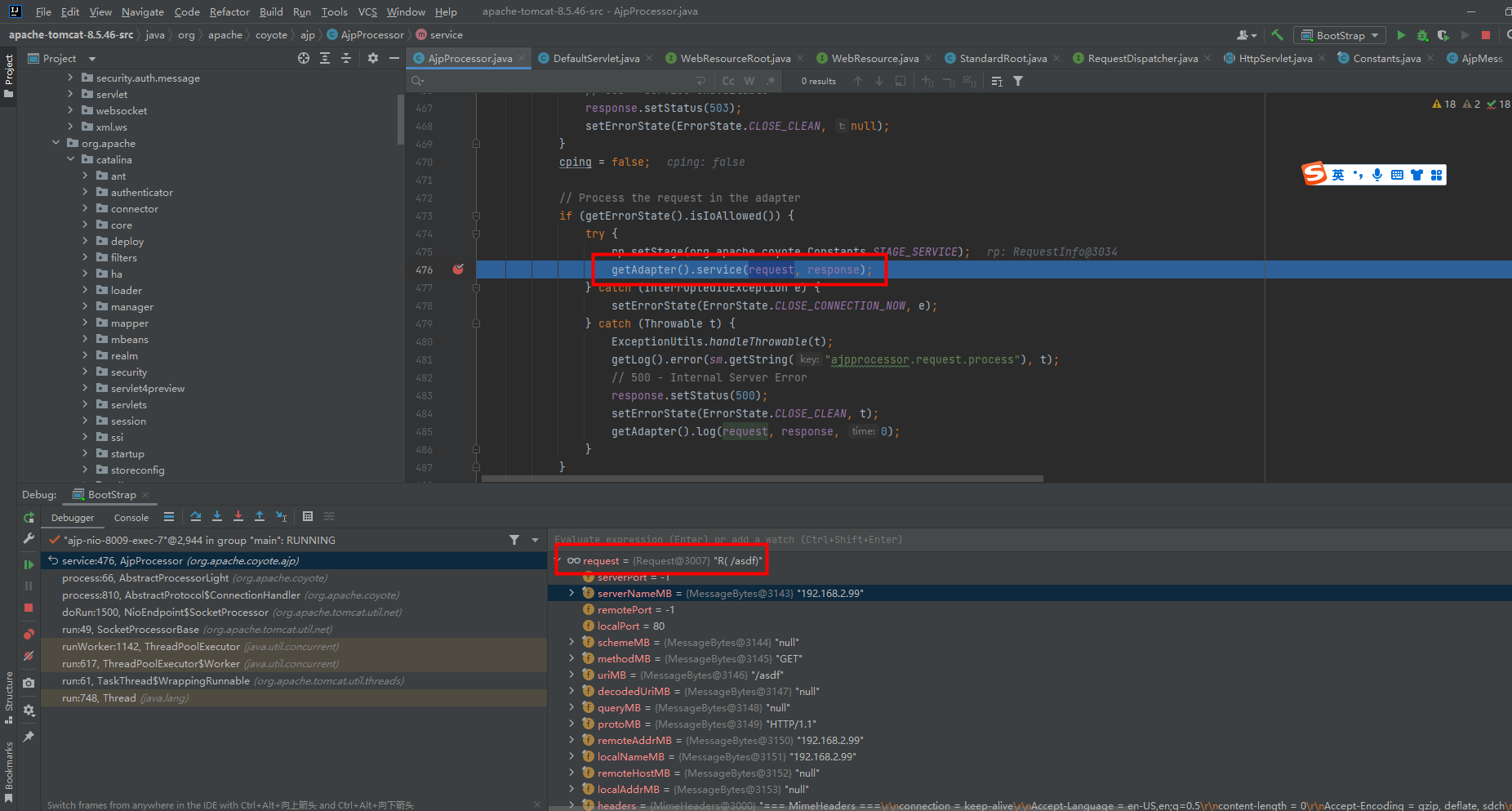Stop the running process in top toolbar
The height and width of the screenshot is (811, 1512).
[x=1486, y=35]
